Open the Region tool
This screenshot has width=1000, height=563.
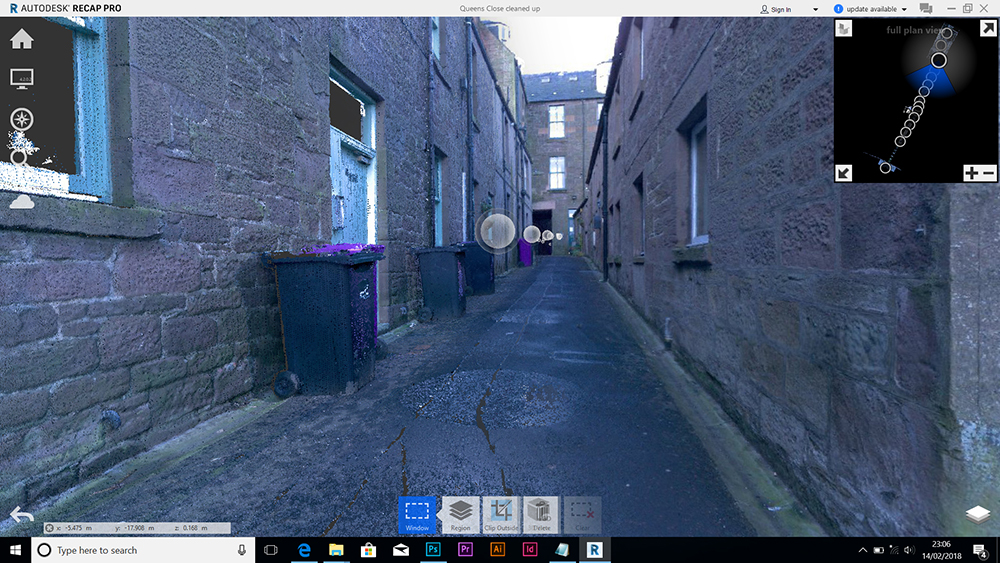(x=460, y=515)
